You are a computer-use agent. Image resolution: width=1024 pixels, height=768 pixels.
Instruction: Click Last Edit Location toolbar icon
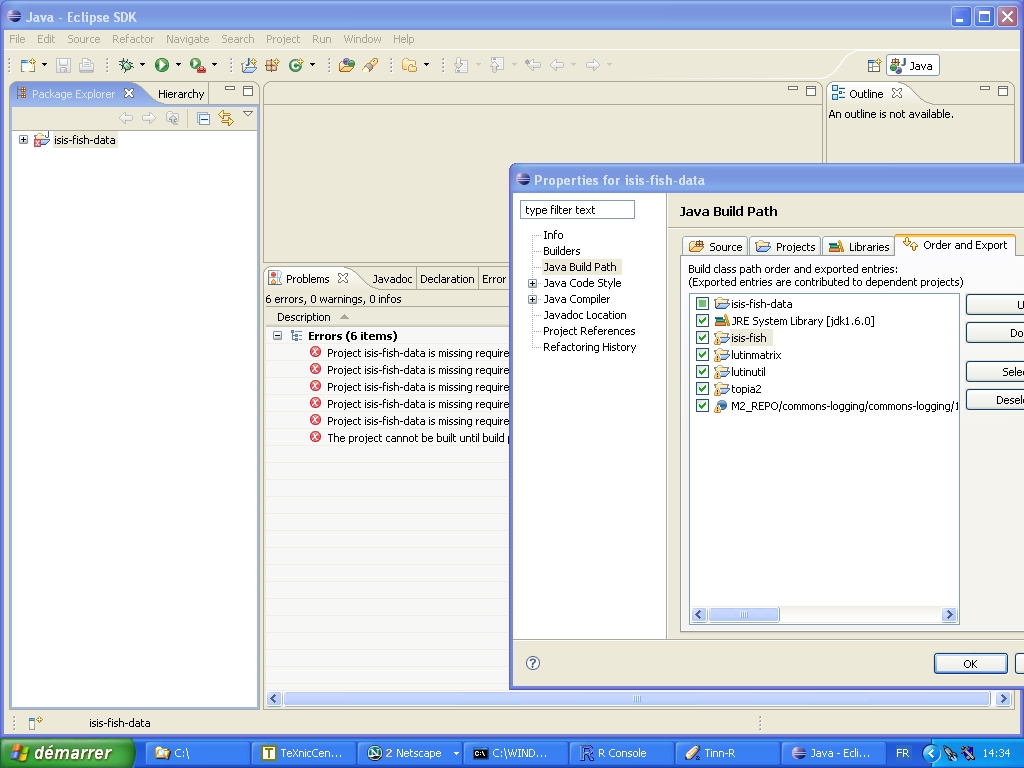coord(533,65)
